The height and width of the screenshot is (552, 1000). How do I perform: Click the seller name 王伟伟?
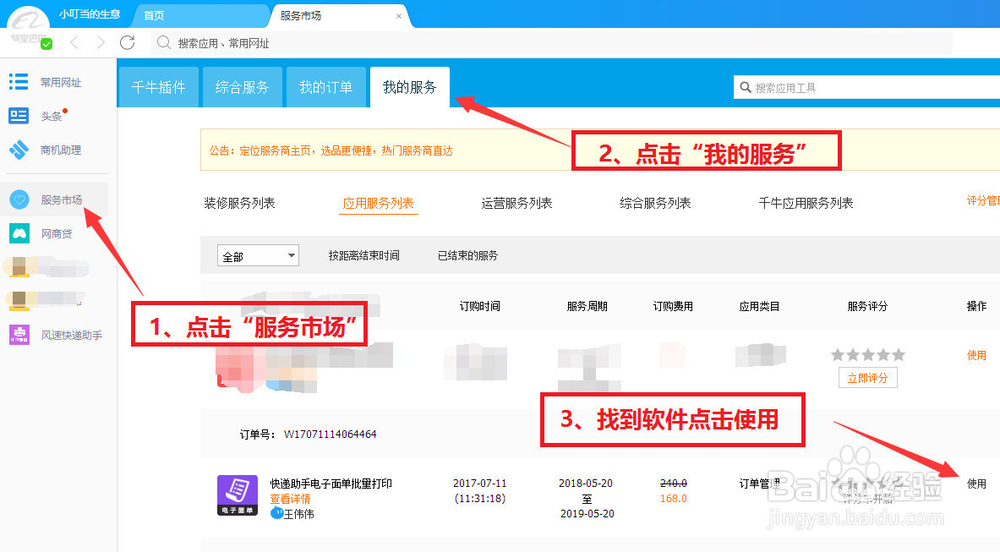click(298, 514)
